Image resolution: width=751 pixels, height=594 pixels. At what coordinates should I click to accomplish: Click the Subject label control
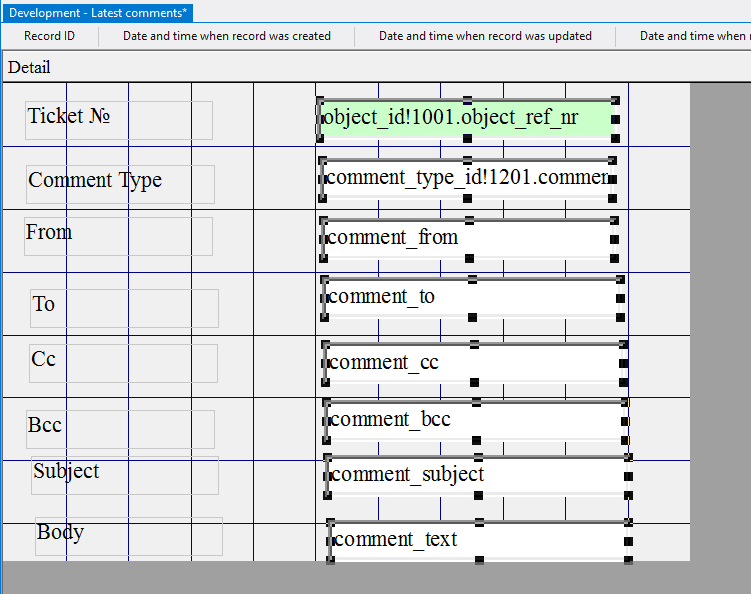point(124,474)
